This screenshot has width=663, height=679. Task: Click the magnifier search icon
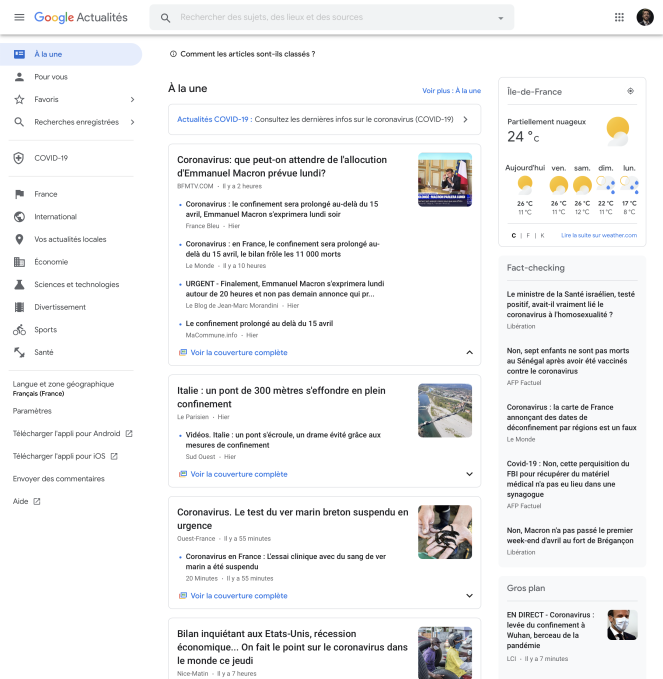pos(165,18)
